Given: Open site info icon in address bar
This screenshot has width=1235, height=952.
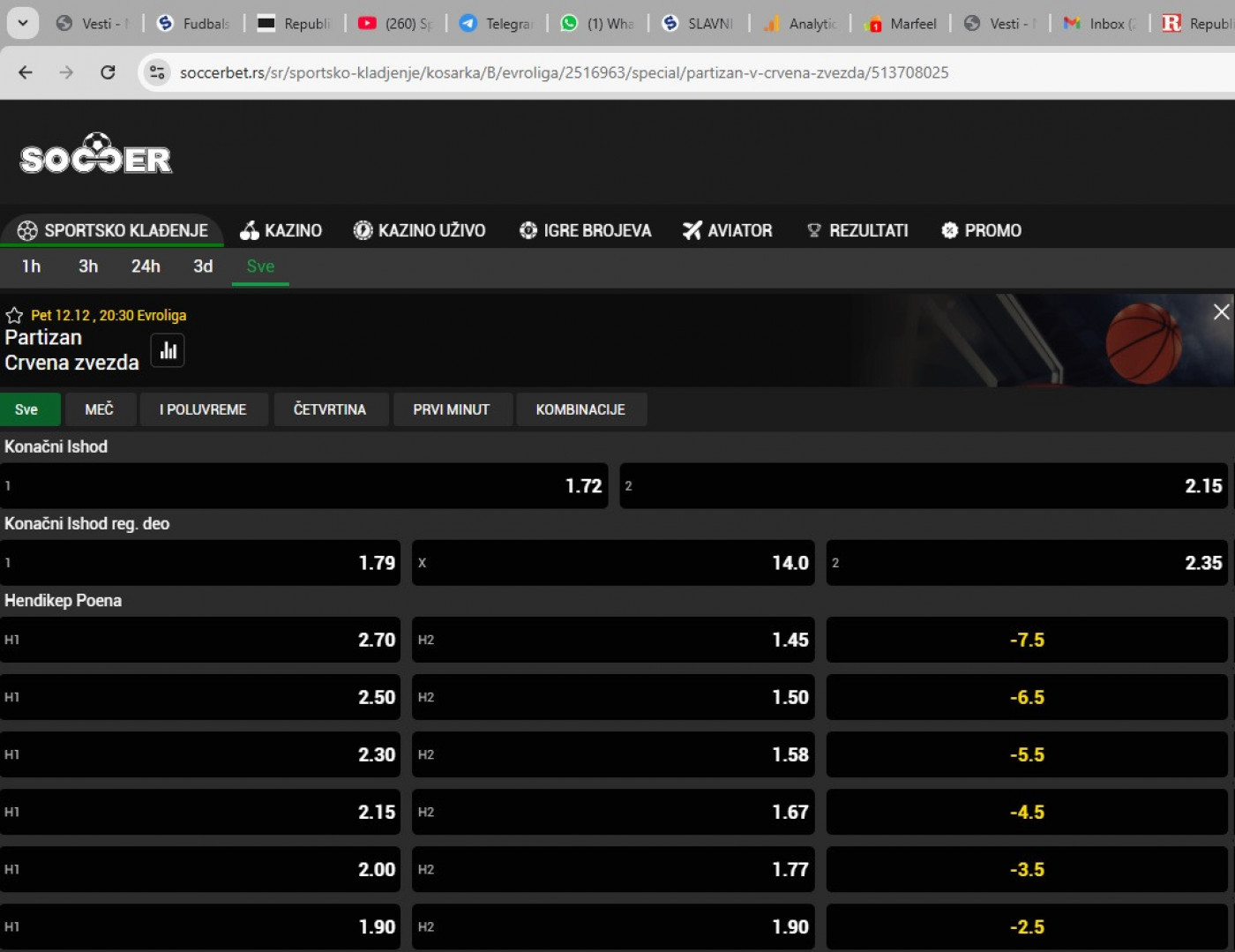Looking at the screenshot, I should [157, 72].
